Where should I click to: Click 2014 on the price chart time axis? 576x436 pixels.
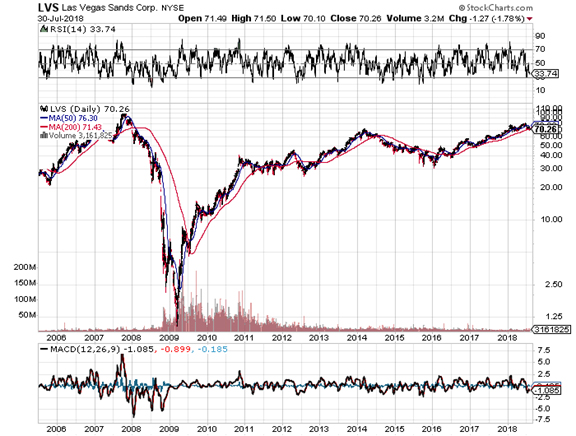click(x=357, y=338)
